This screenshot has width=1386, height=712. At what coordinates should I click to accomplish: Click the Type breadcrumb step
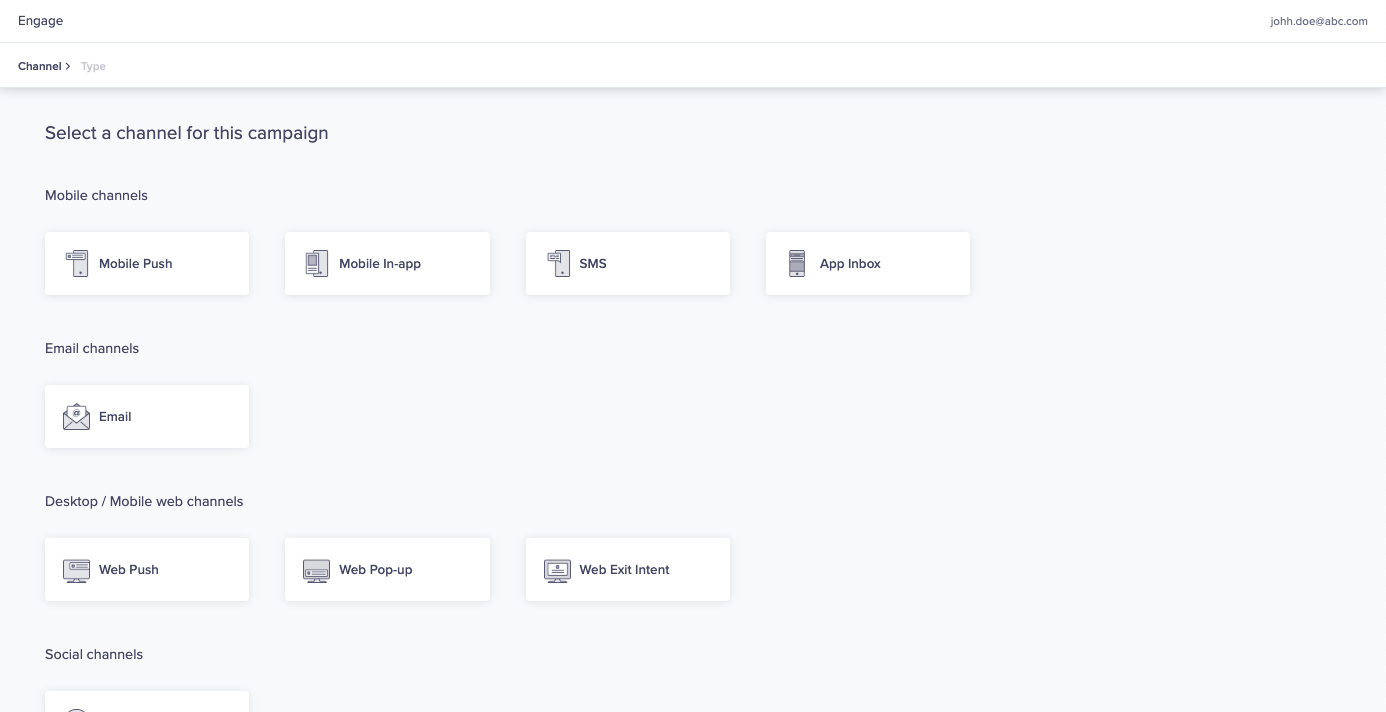click(x=93, y=66)
